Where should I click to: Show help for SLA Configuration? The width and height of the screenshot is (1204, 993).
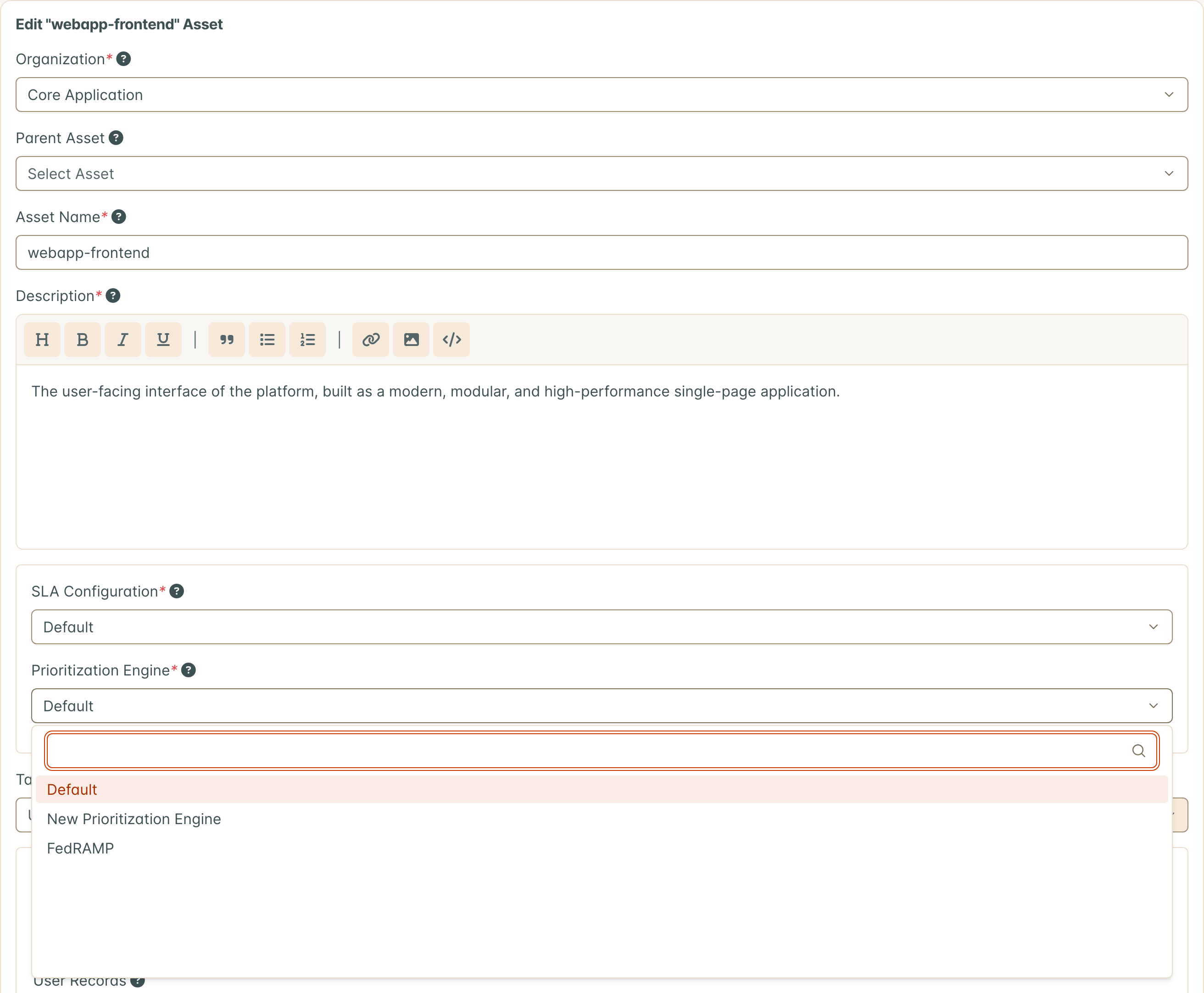coord(177,591)
